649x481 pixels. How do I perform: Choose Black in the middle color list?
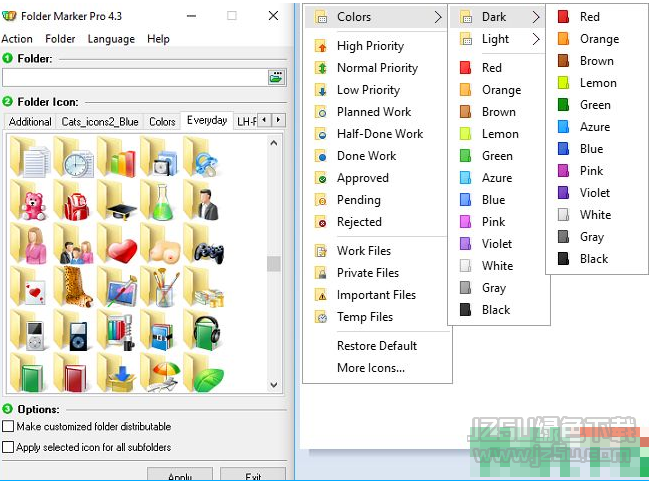[498, 310]
